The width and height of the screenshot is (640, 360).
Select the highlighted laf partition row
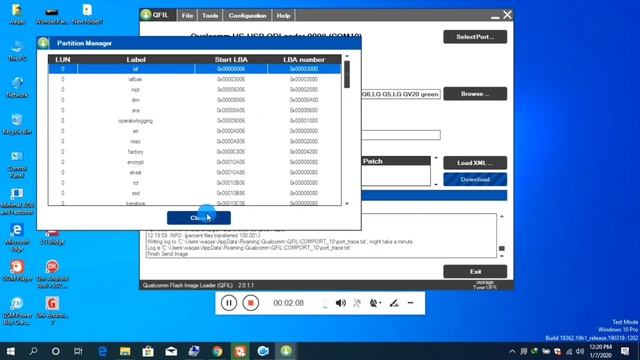tap(195, 69)
